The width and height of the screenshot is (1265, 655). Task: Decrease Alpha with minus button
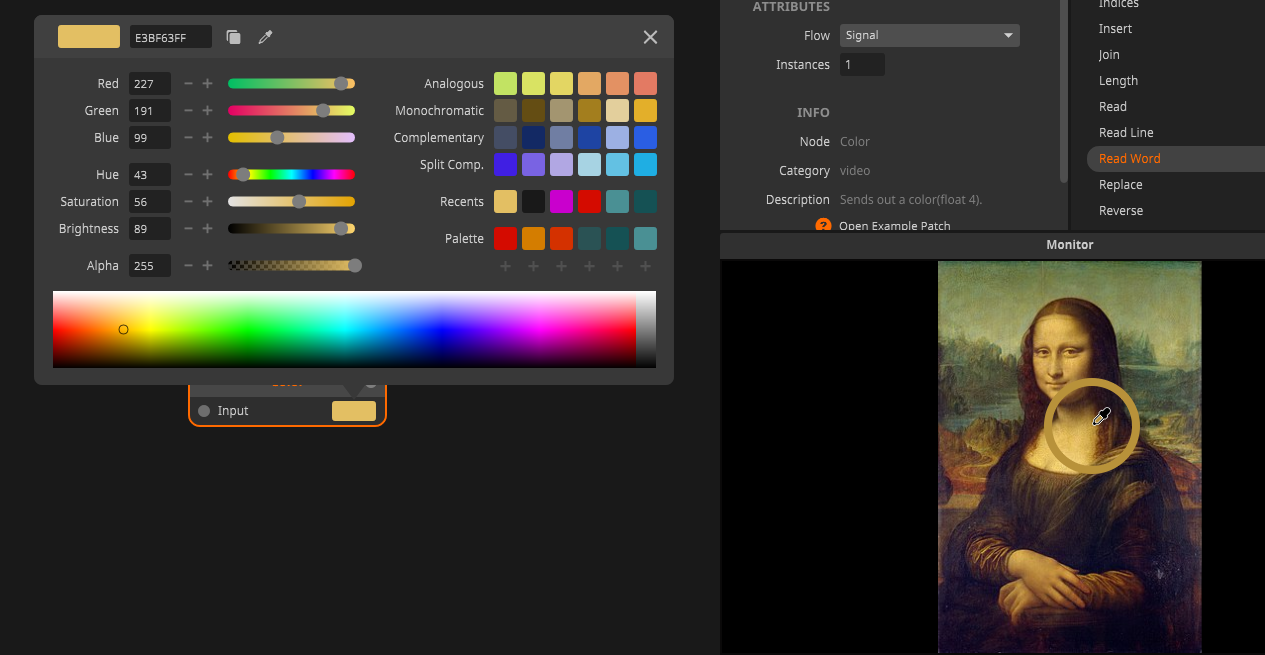point(188,266)
